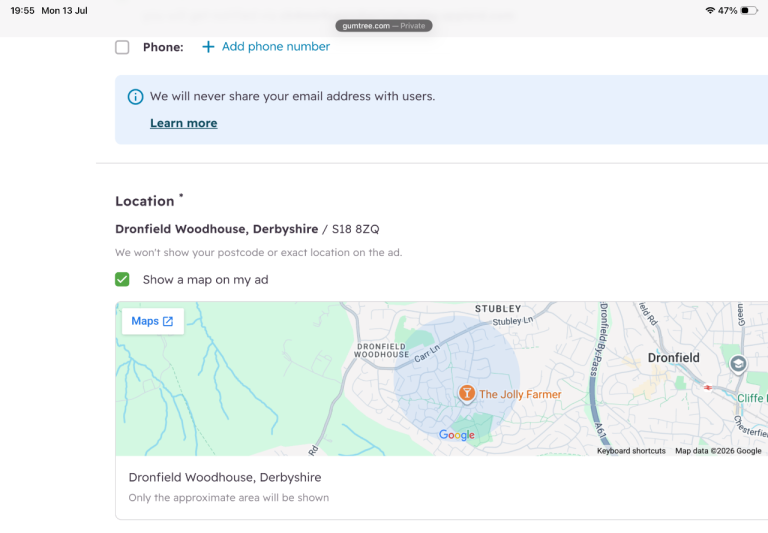The image size is (768, 533).
Task: Open the Maps button on map
Action: [x=152, y=321]
